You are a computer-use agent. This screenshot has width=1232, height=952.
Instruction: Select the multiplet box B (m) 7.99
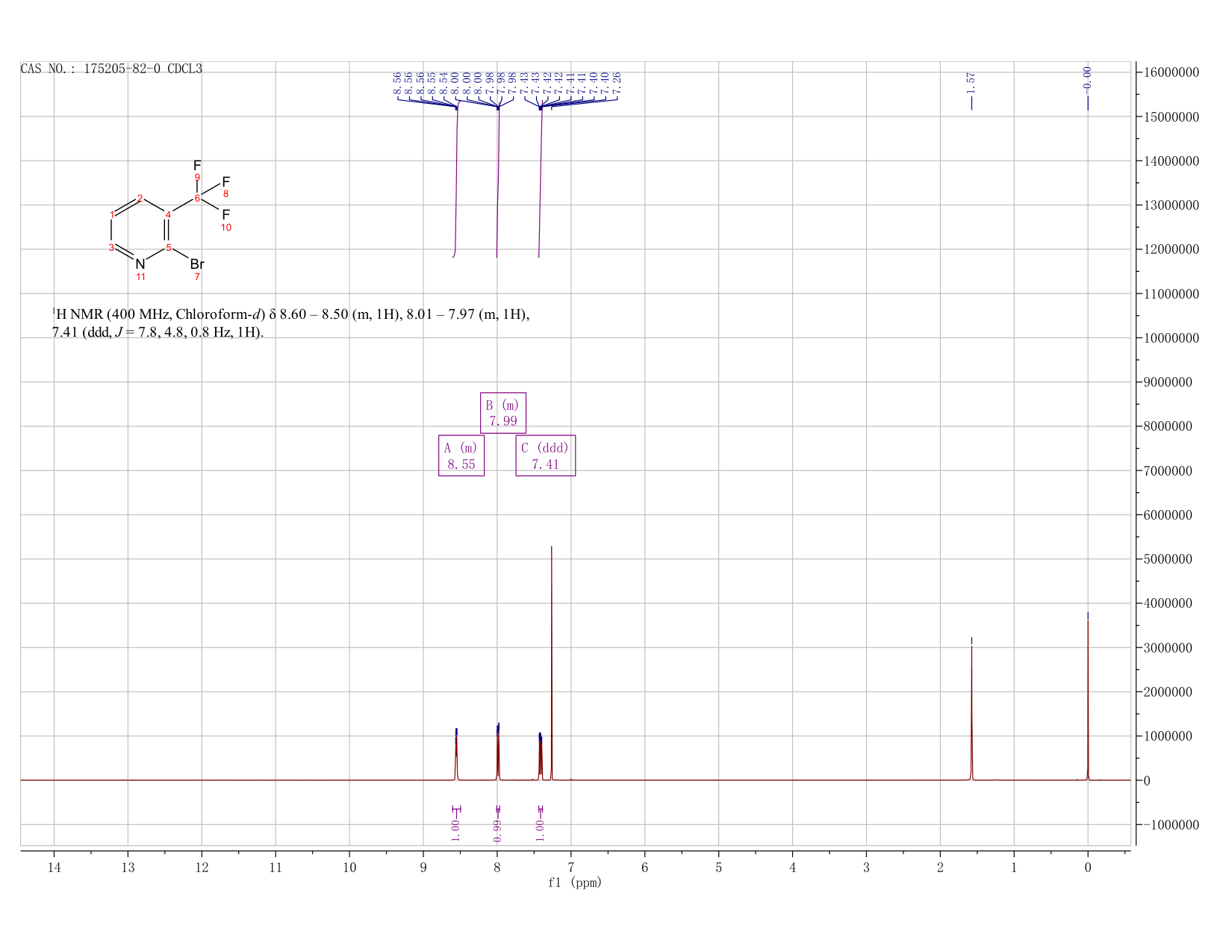point(503,413)
